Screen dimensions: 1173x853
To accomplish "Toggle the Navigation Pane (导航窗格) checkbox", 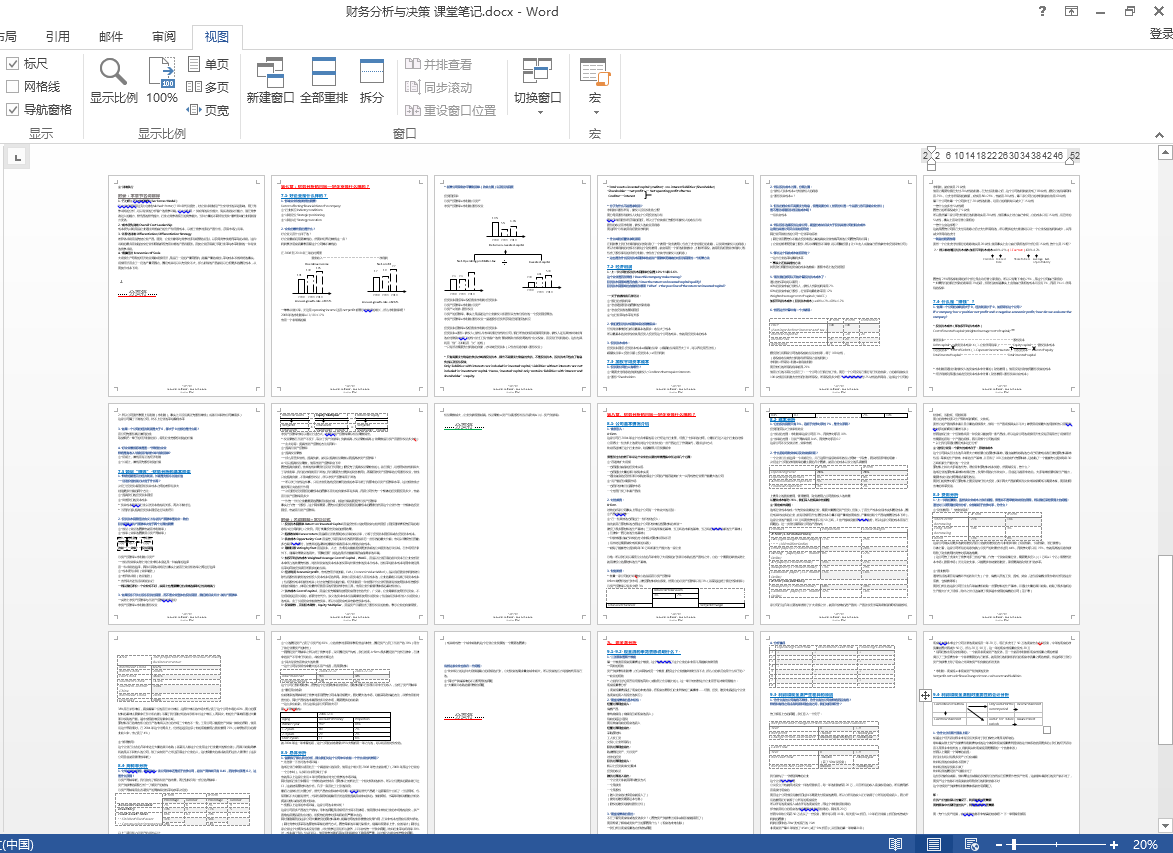I will [13, 110].
